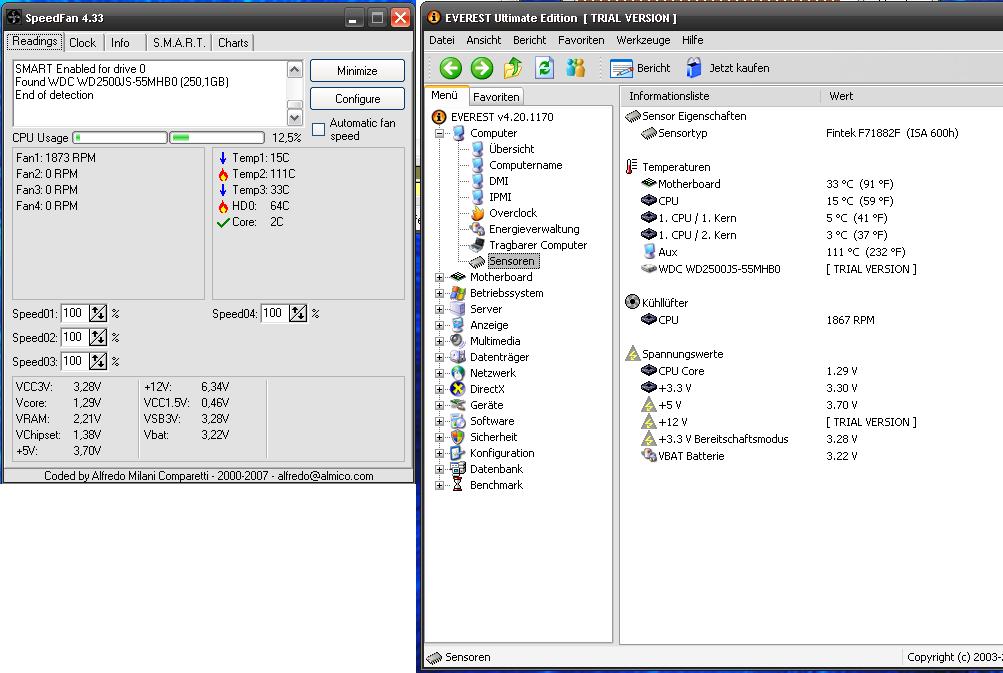Select Tragbarer Computer entry
This screenshot has height=673, width=1003.
537,245
